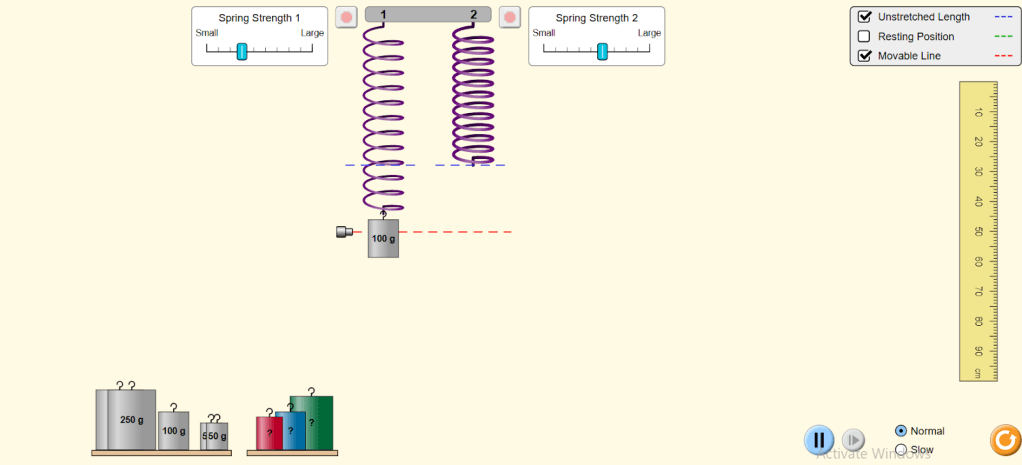Uncheck the Unstretched Length checkbox

tap(865, 17)
